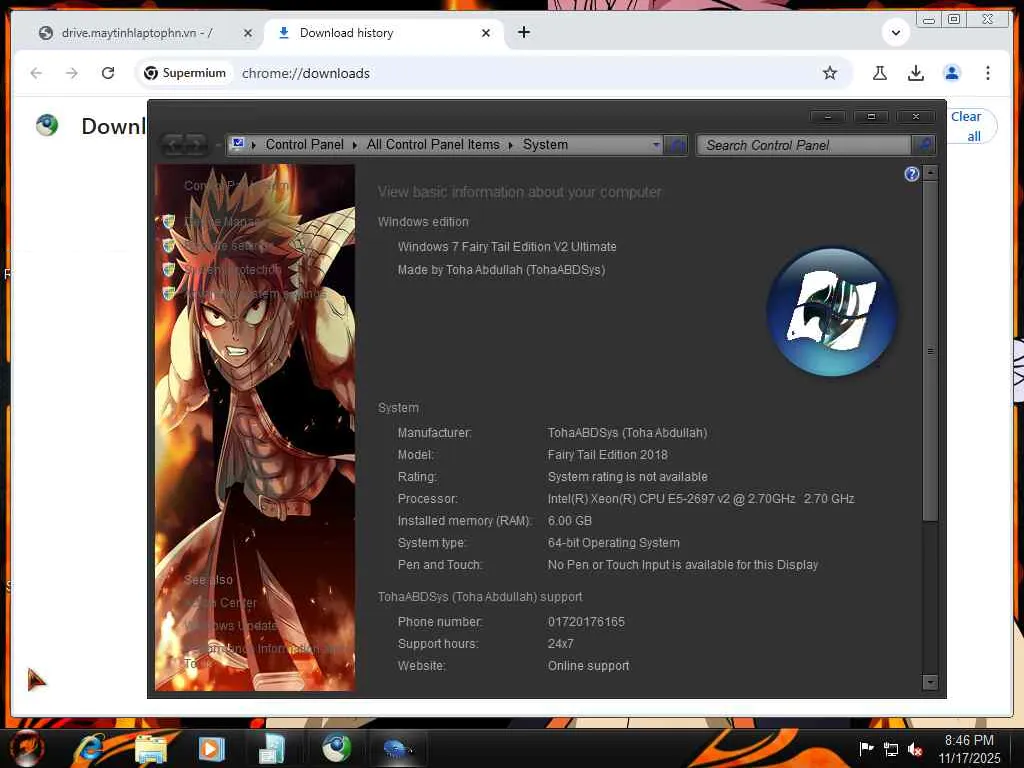The image size is (1024, 768).
Task: Click Online support website link
Action: [x=588, y=665]
